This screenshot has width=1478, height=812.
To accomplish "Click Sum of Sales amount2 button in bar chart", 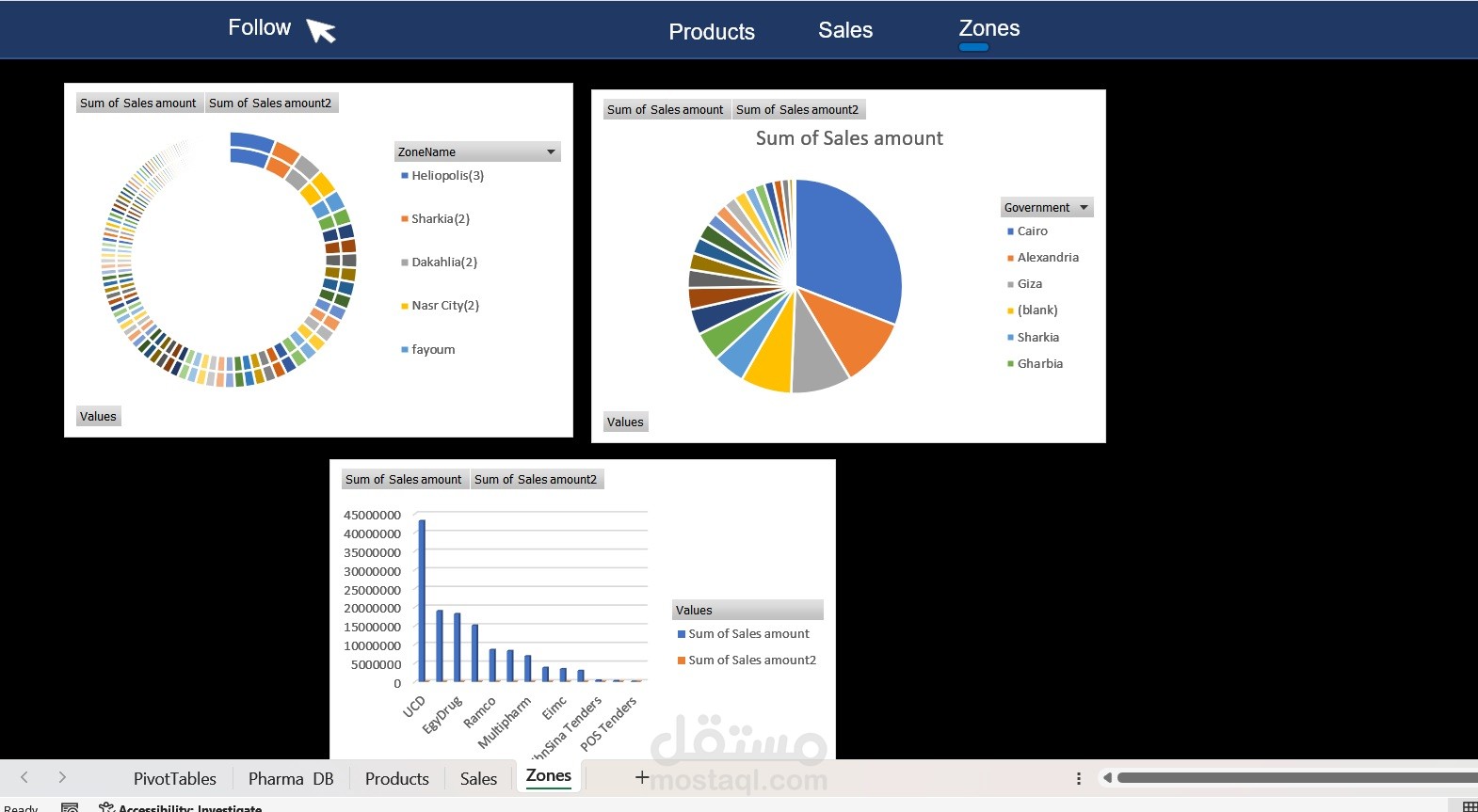I will (536, 479).
